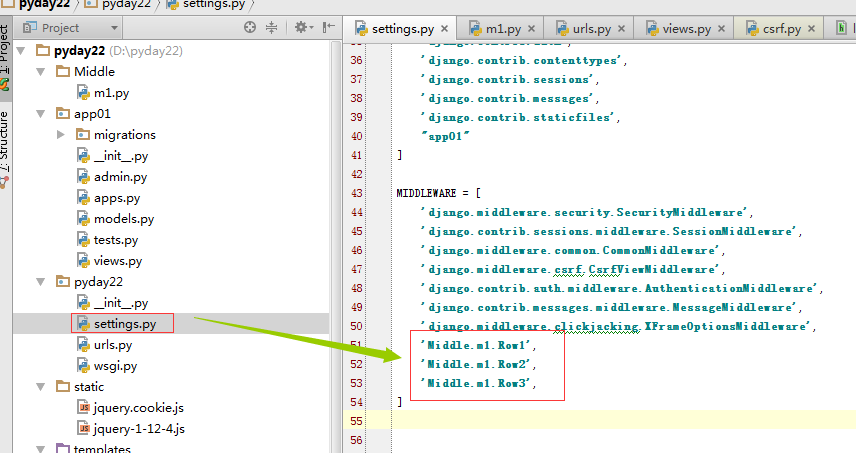Click the hide Project panel icon
Viewport: 856px width, 453px height.
click(327, 28)
